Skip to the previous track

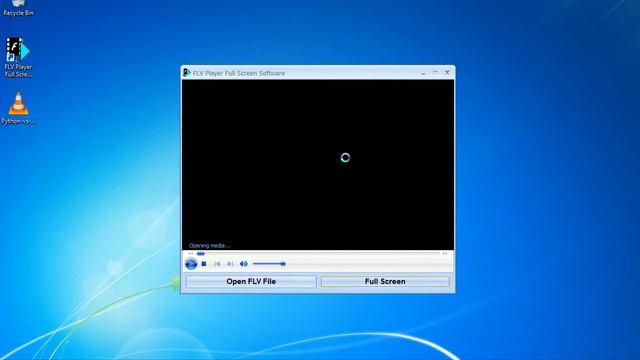pos(217,264)
